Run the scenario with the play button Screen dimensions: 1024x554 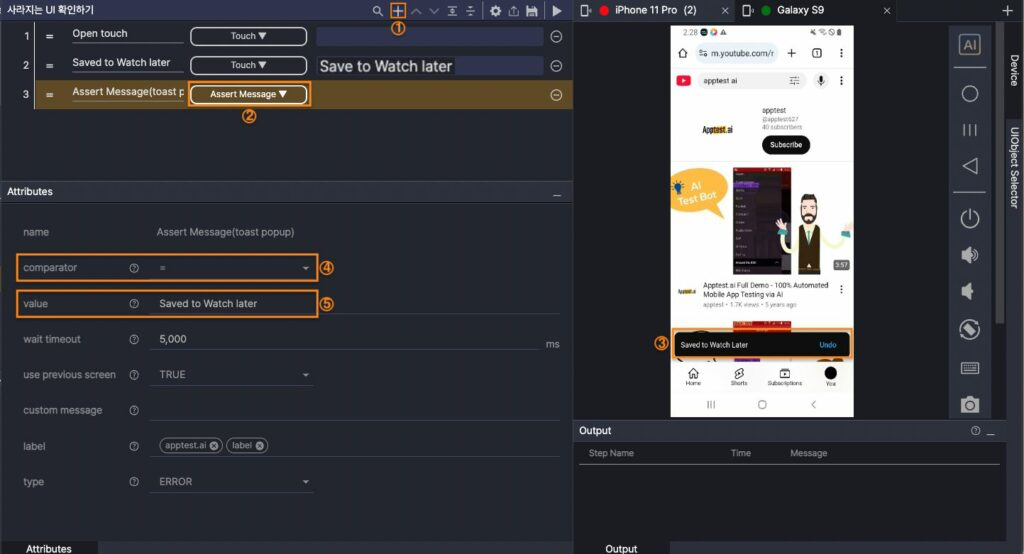tap(557, 11)
